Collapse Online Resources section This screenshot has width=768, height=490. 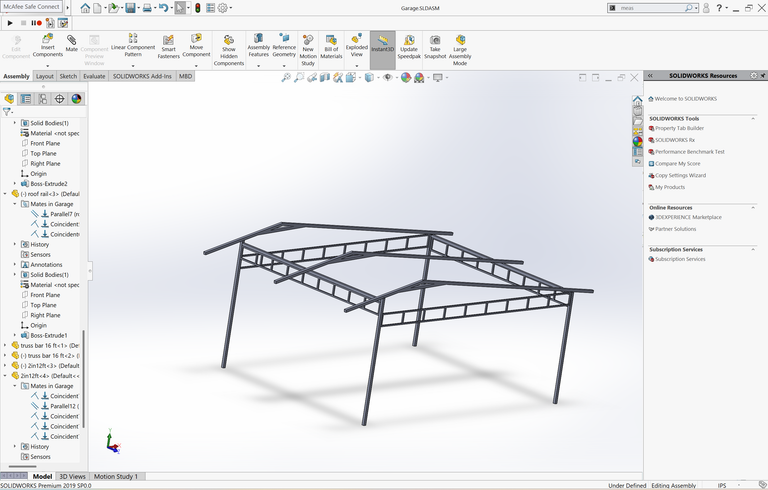point(753,208)
